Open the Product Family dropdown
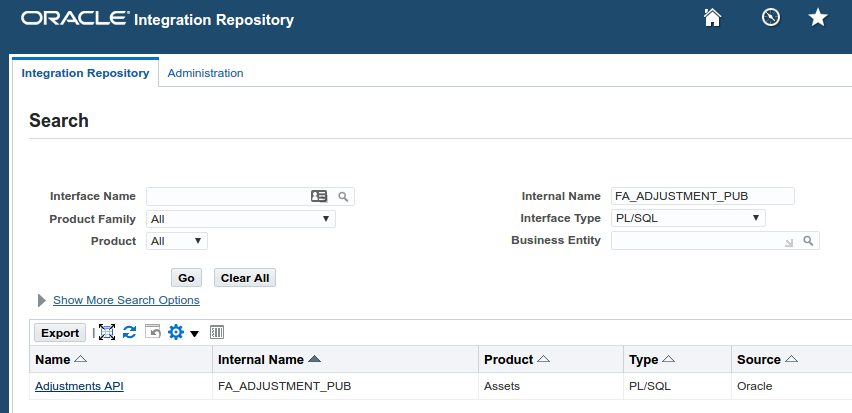 pyautogui.click(x=241, y=219)
